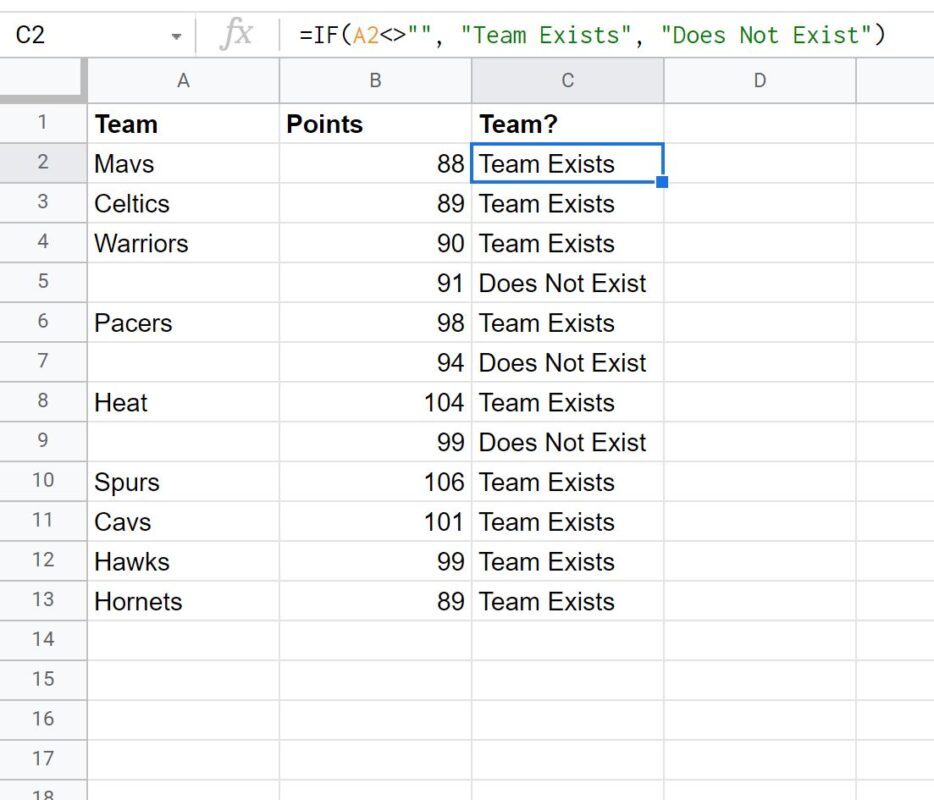
Task: Open the Name Box dropdown arrow
Action: [176, 36]
